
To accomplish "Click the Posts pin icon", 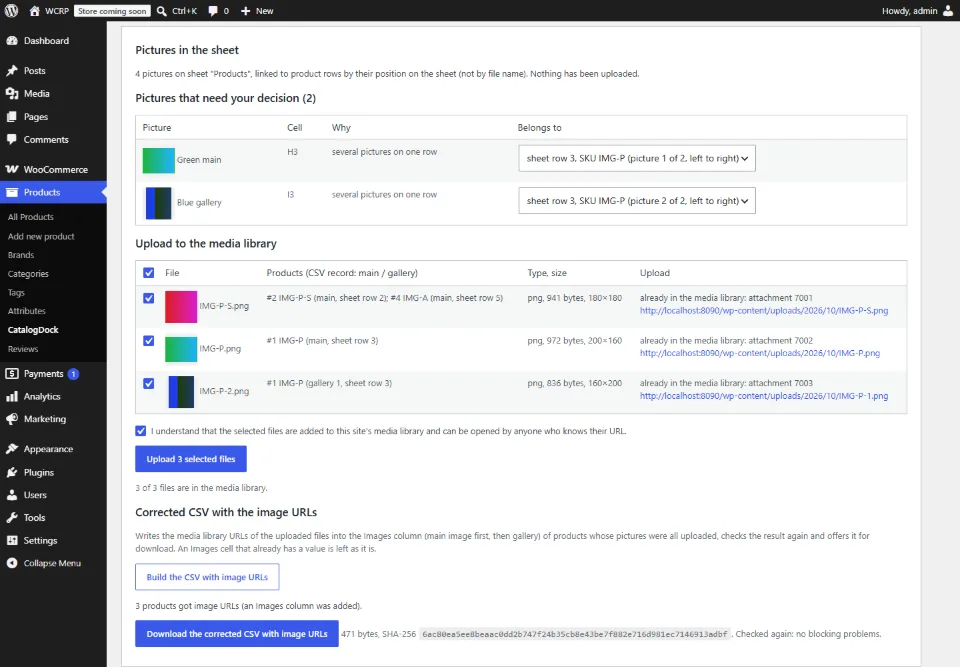I will [12, 70].
